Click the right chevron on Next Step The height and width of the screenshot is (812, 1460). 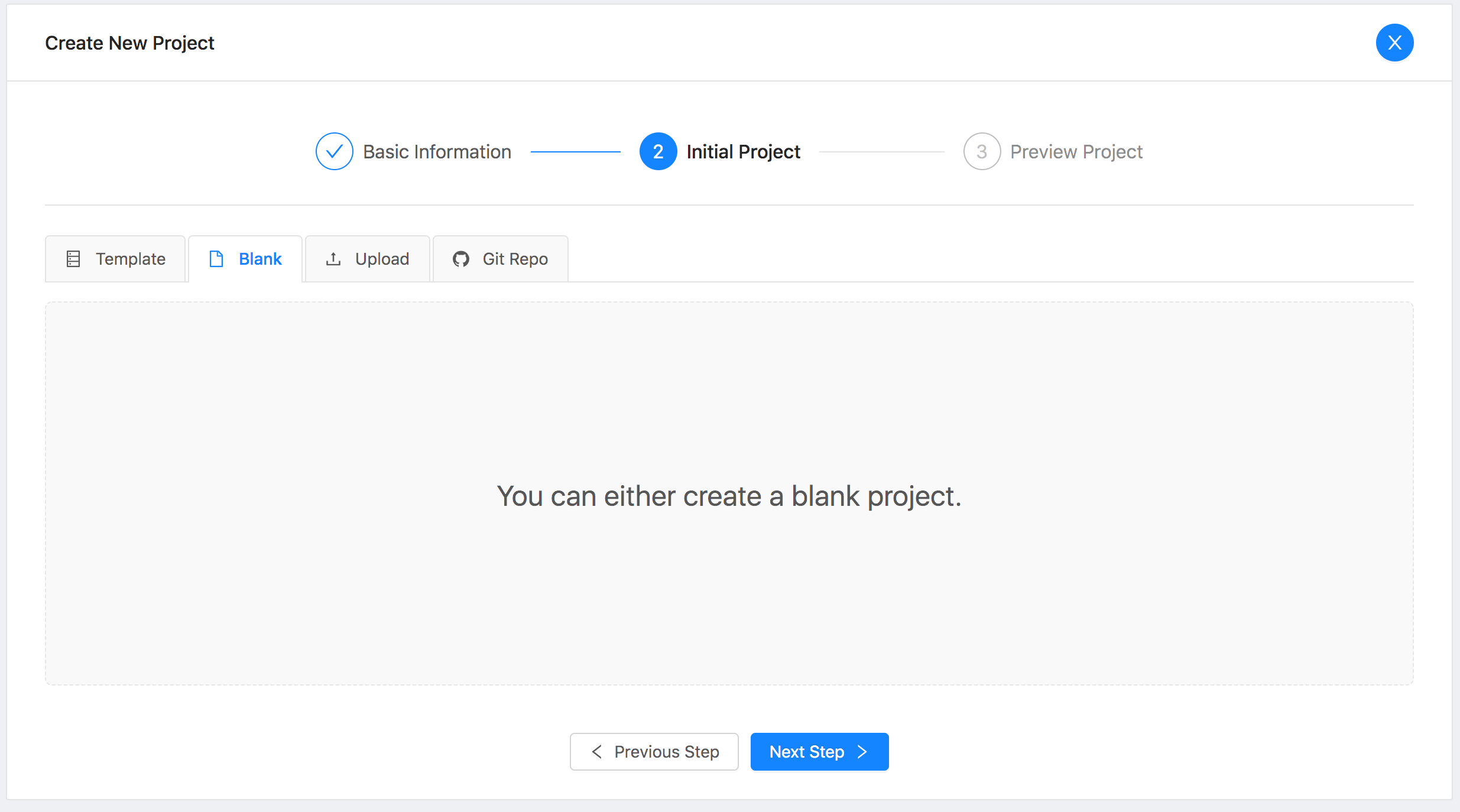pos(862,752)
